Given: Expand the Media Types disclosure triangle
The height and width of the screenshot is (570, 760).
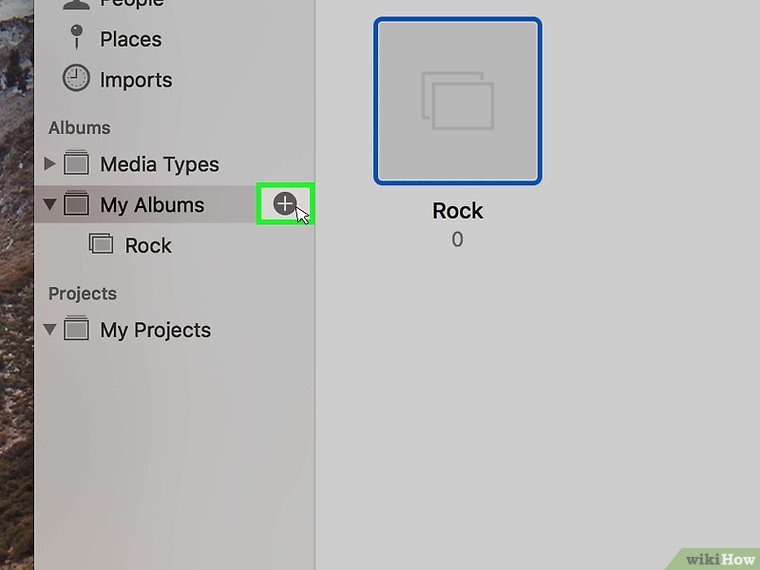Looking at the screenshot, I should [x=50, y=163].
